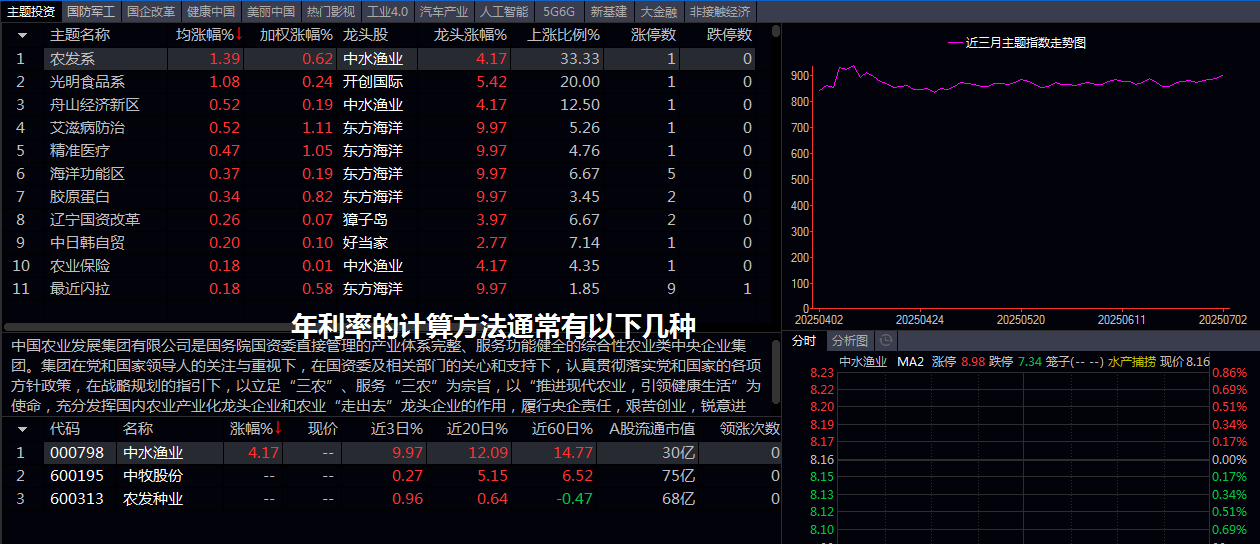Sort stocks by 现价 column header
1260x544 pixels.
tap(323, 429)
